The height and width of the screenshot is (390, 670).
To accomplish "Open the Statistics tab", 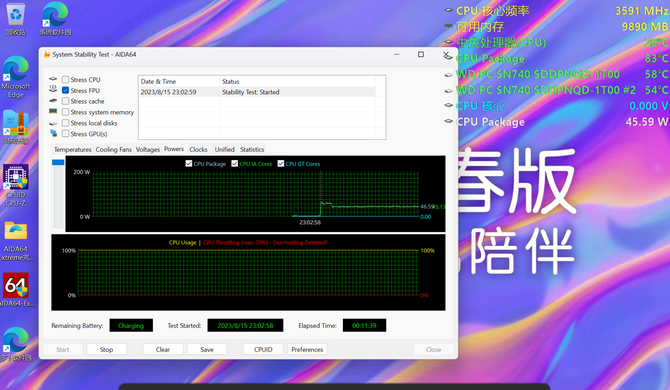I will (252, 150).
